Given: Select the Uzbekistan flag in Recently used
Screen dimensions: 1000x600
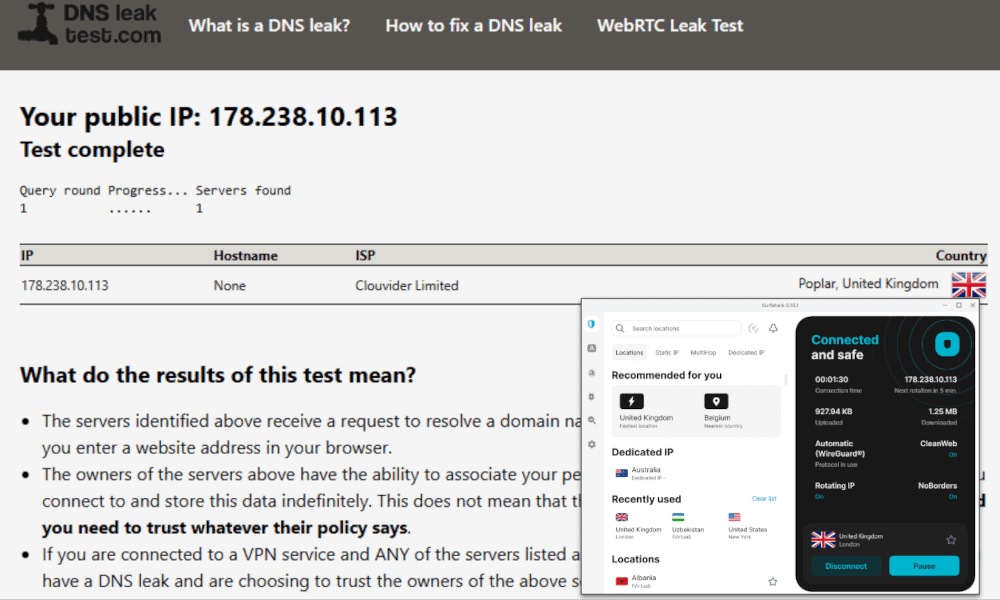Looking at the screenshot, I should [x=678, y=517].
